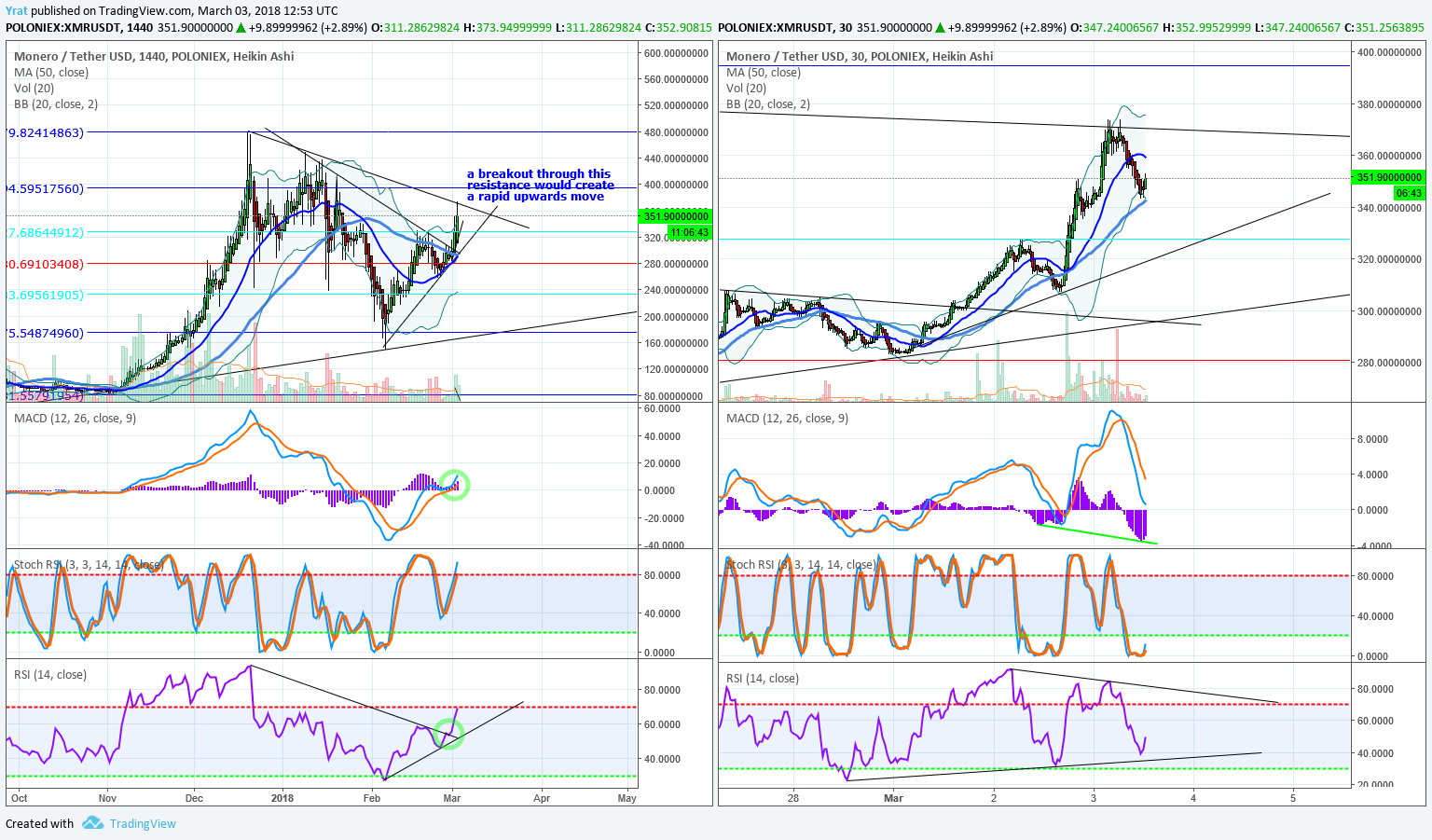Click the 9.82414863 level label

[45, 132]
